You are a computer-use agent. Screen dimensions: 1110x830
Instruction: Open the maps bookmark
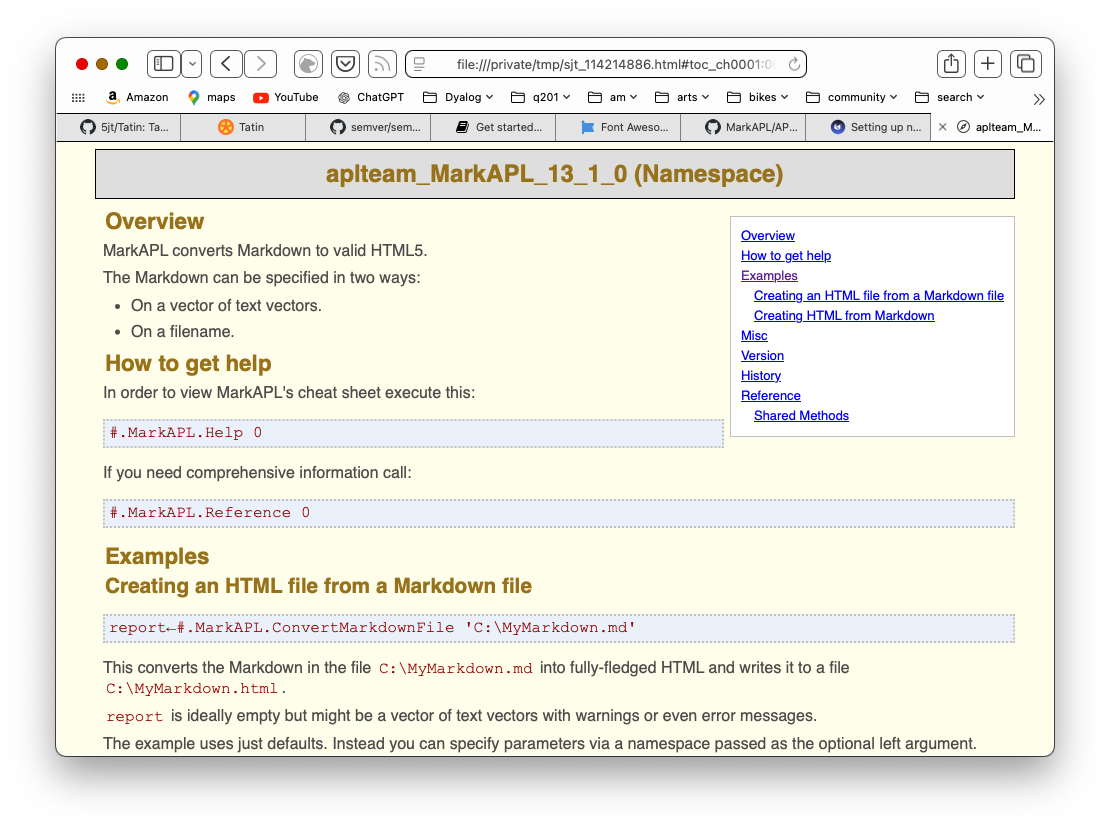coord(212,97)
